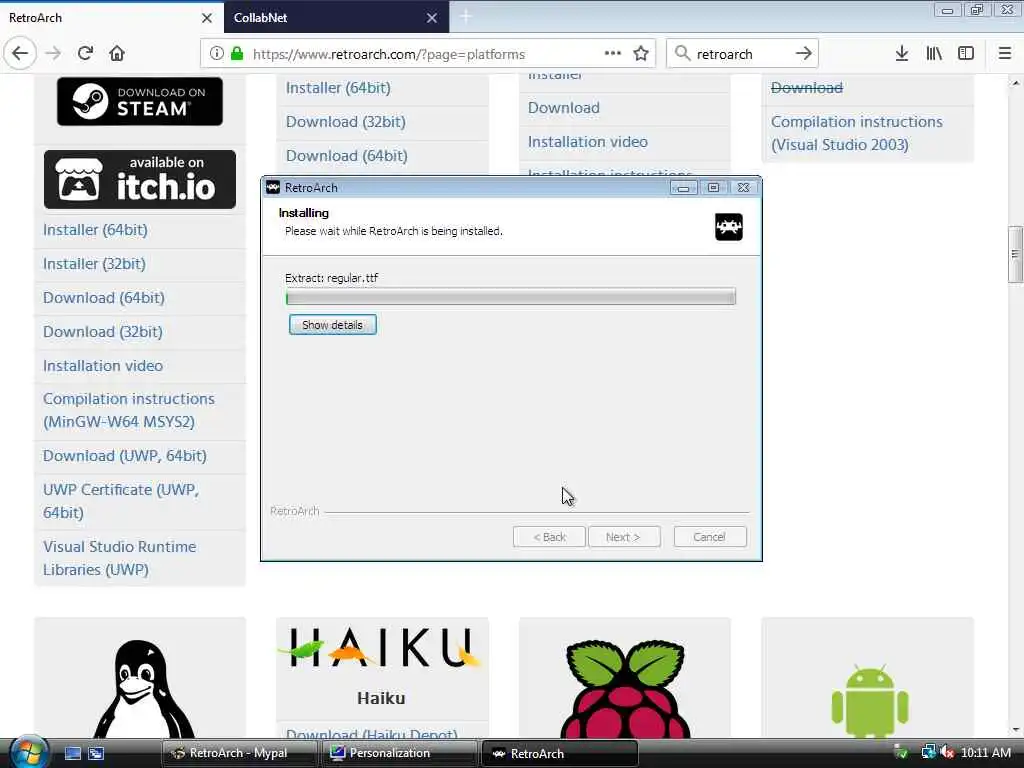Screen dimensions: 1024x768
Task: Close the CollabNet browser tab
Action: (432, 18)
